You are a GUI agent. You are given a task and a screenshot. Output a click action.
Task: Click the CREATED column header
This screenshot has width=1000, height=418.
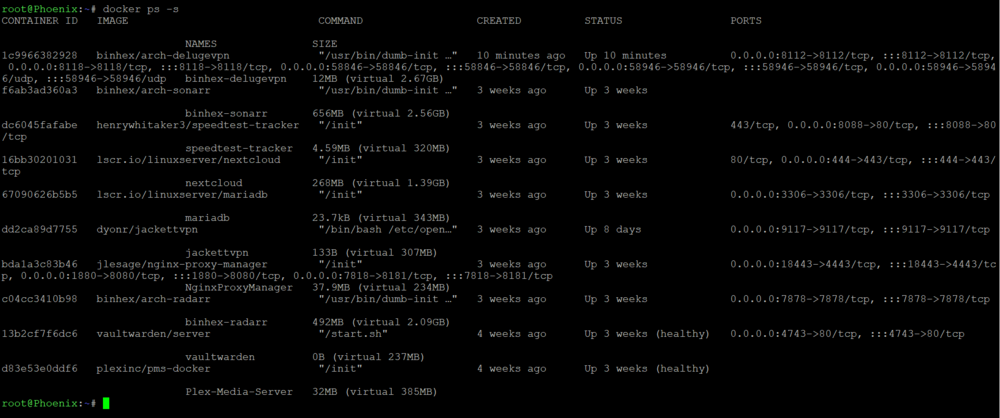499,21
